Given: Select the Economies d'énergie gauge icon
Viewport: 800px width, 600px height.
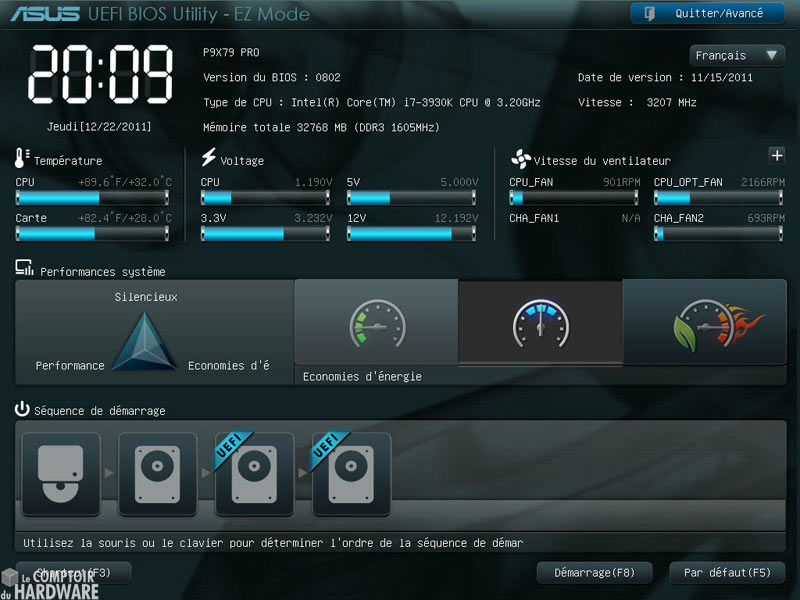Looking at the screenshot, I should pos(376,322).
